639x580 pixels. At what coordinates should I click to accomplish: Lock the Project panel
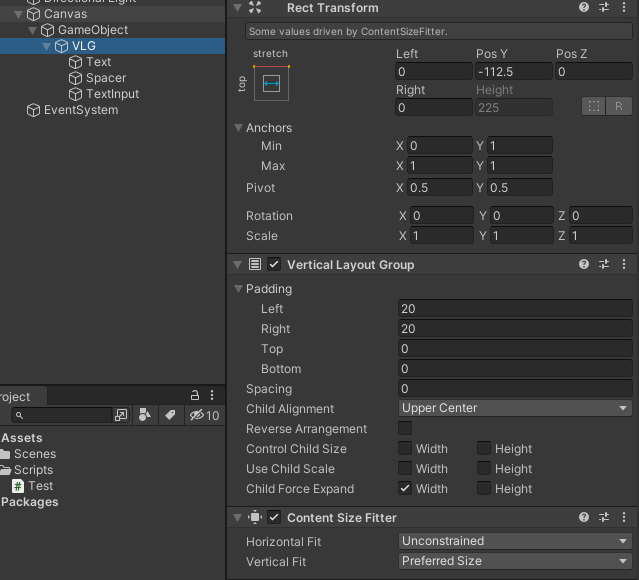(x=195, y=395)
